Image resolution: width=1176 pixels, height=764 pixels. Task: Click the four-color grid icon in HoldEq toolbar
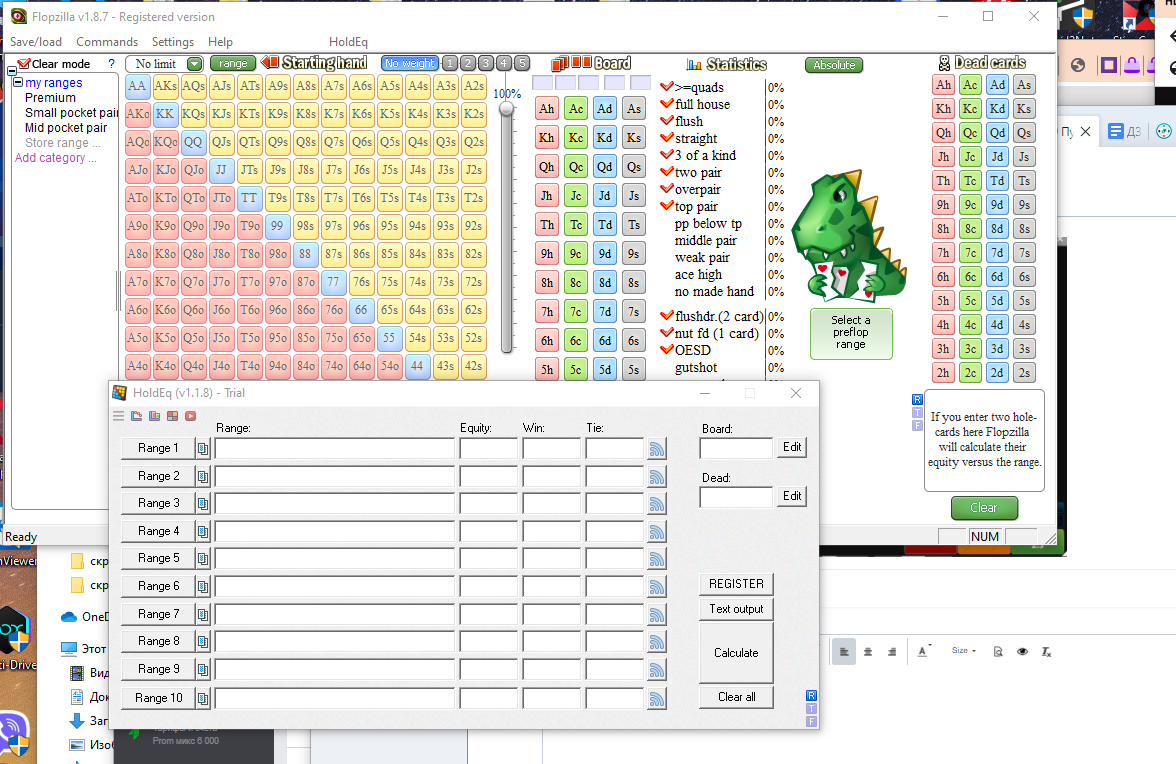172,415
